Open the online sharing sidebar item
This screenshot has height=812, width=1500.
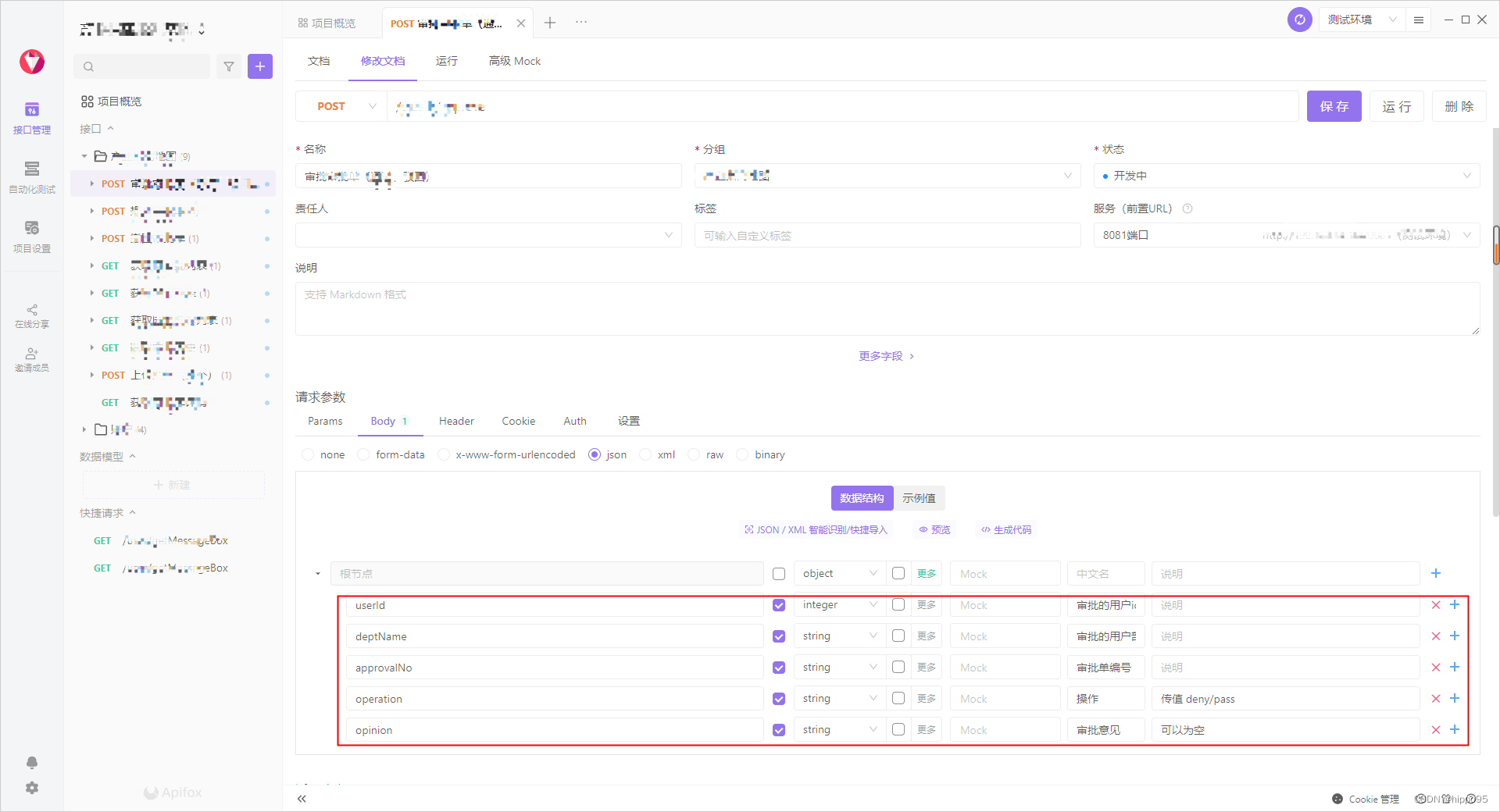coord(32,316)
